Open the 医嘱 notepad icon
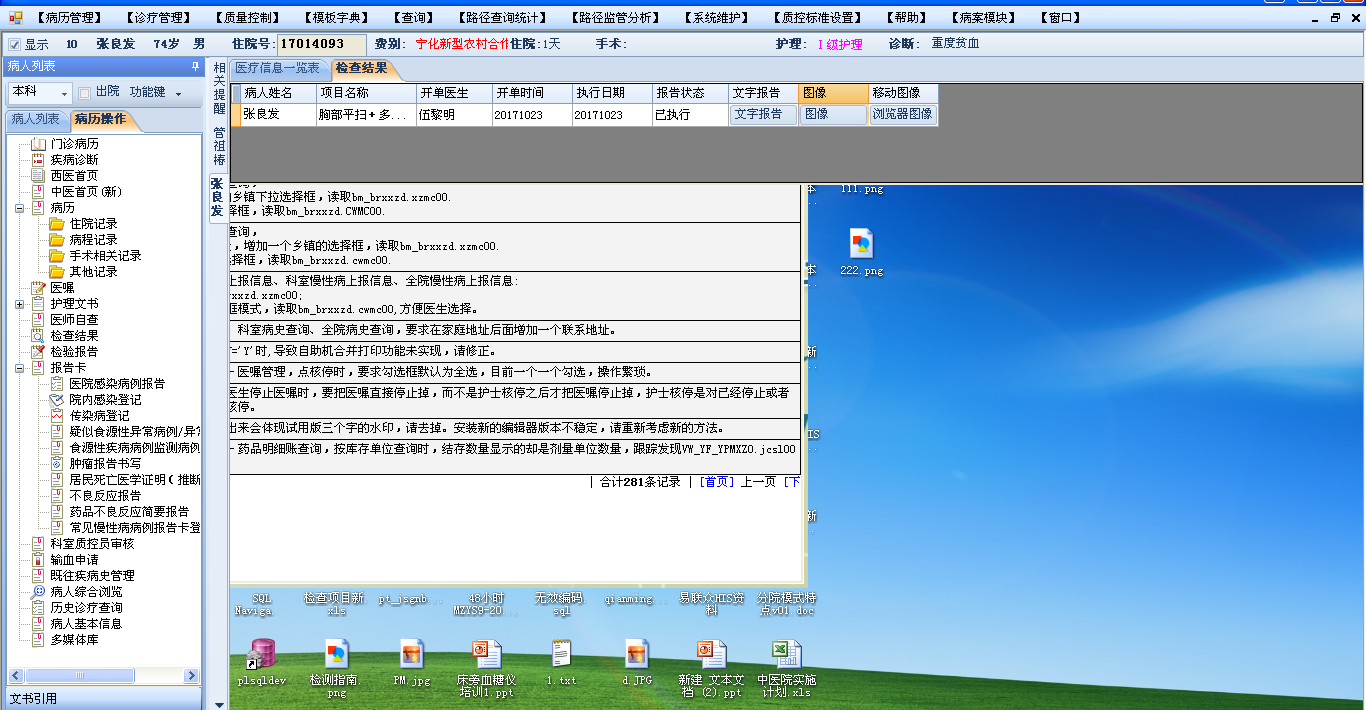 pos(38,288)
